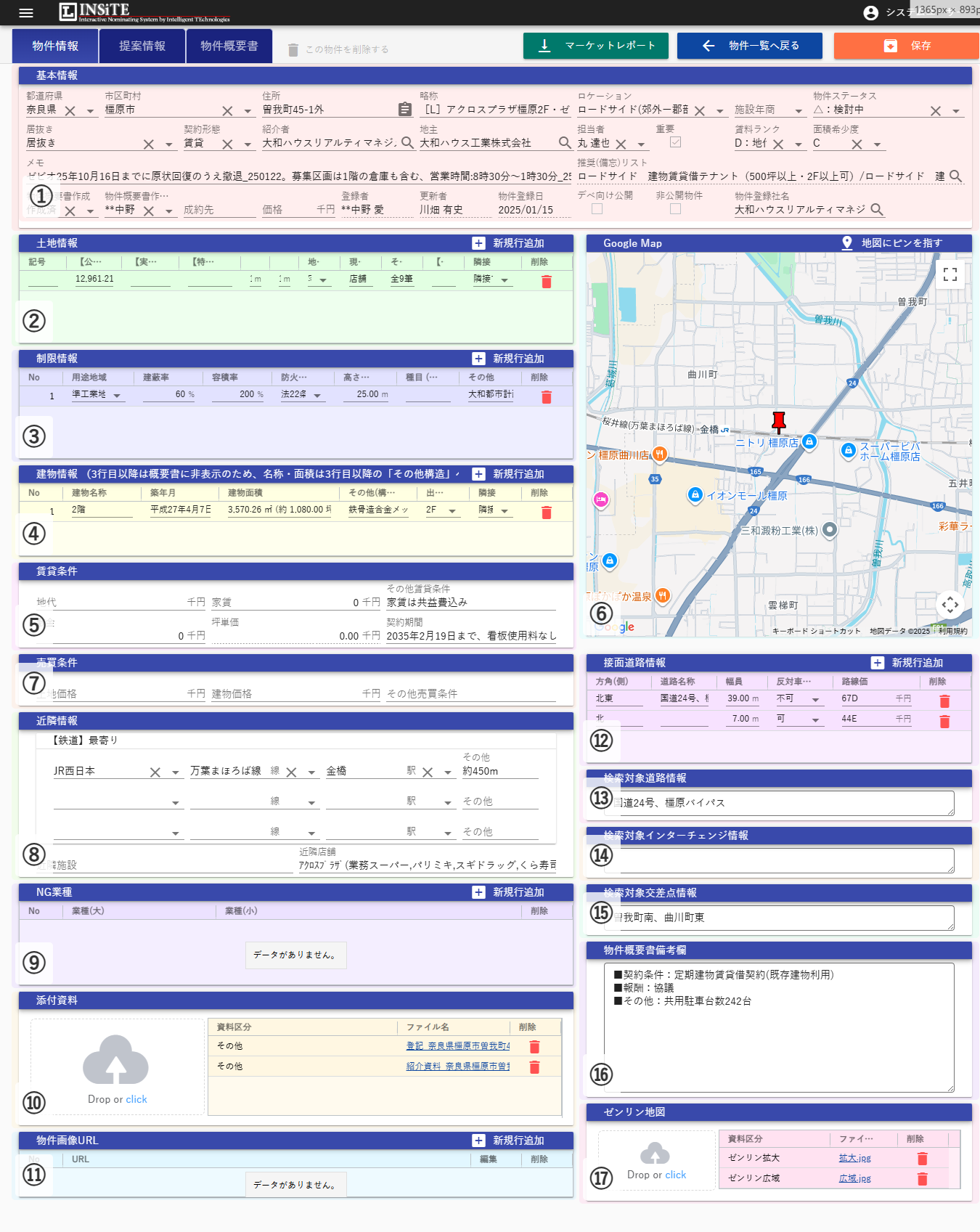Click the search icon next to 地主 field
The height and width of the screenshot is (1232, 980).
click(565, 143)
